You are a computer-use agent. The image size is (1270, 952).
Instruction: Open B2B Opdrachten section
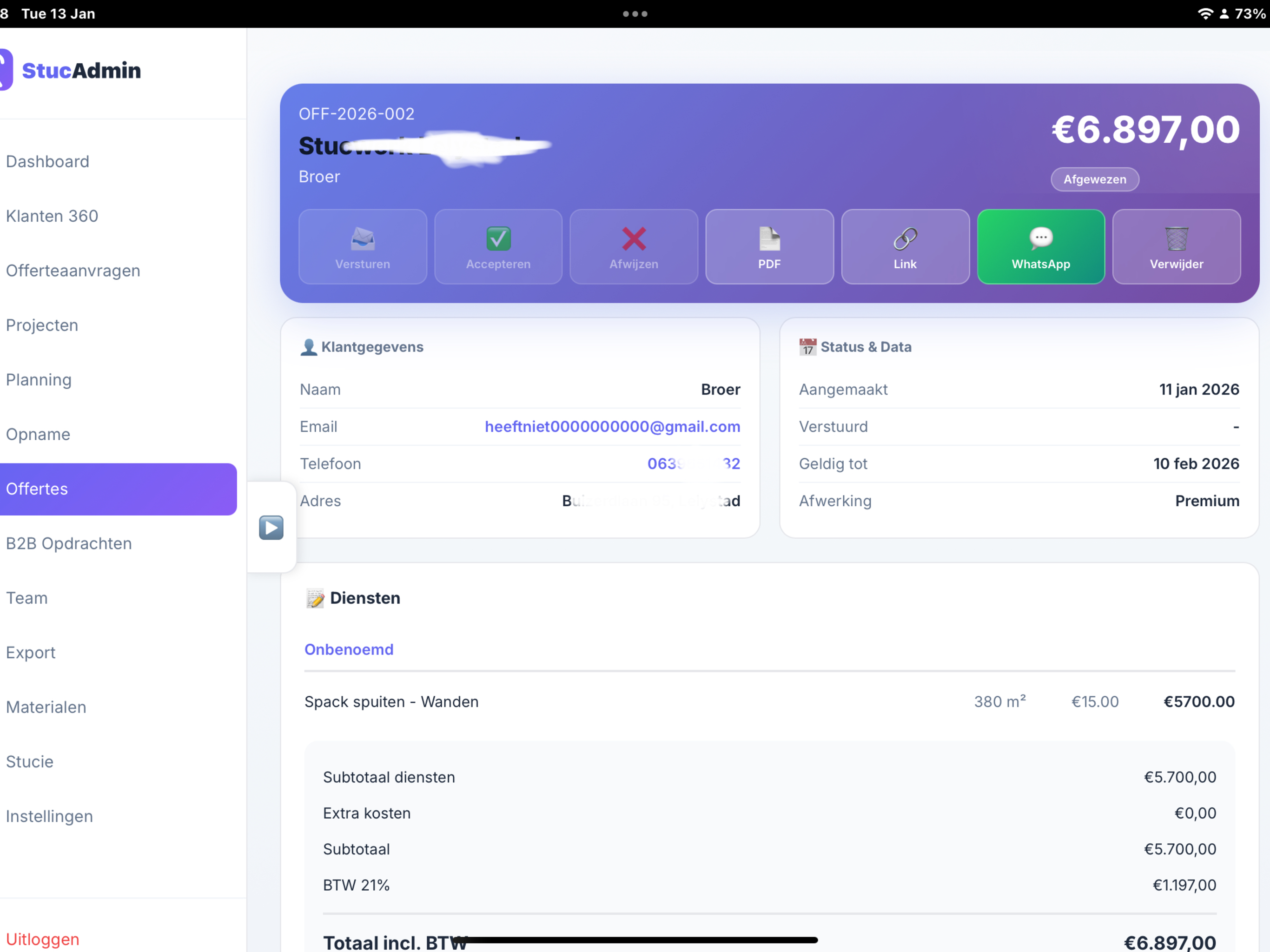(x=69, y=543)
